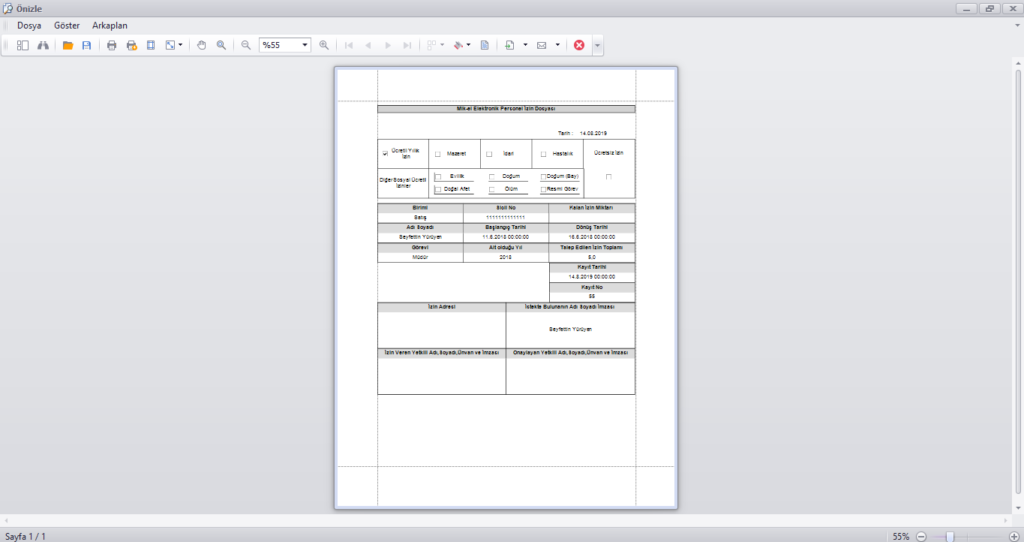This screenshot has height=542, width=1024.
Task: Click the status bar zoom plus button
Action: [x=1014, y=536]
